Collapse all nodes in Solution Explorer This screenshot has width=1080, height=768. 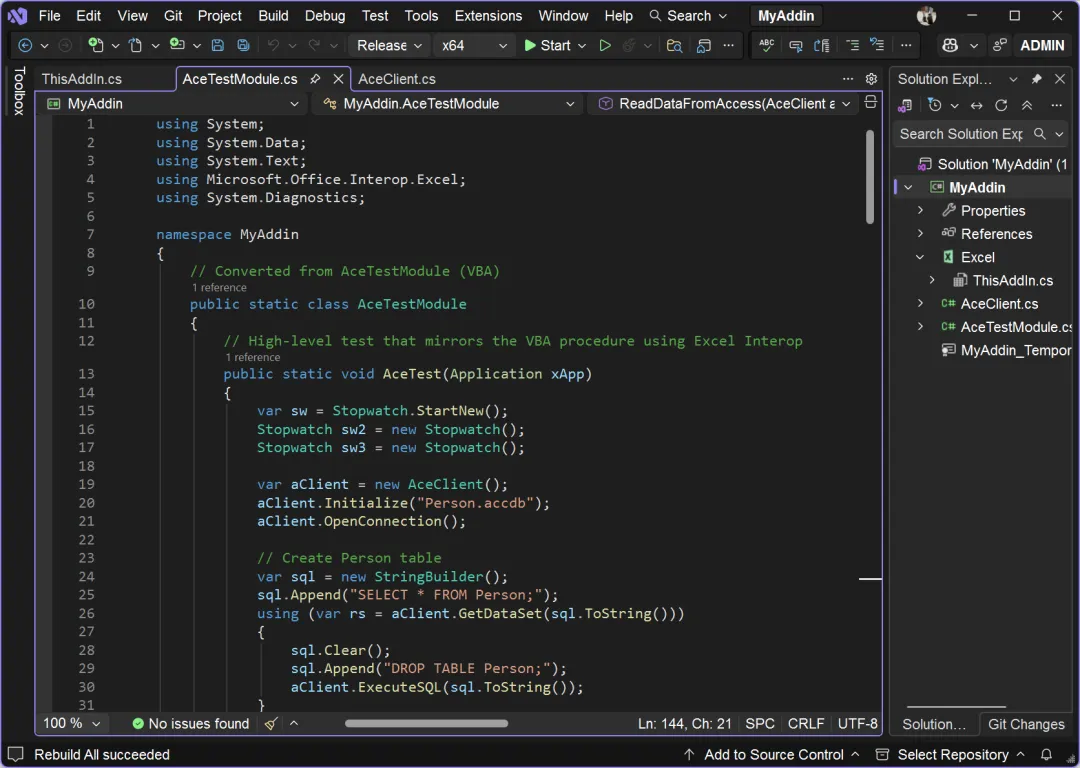tap(1026, 105)
